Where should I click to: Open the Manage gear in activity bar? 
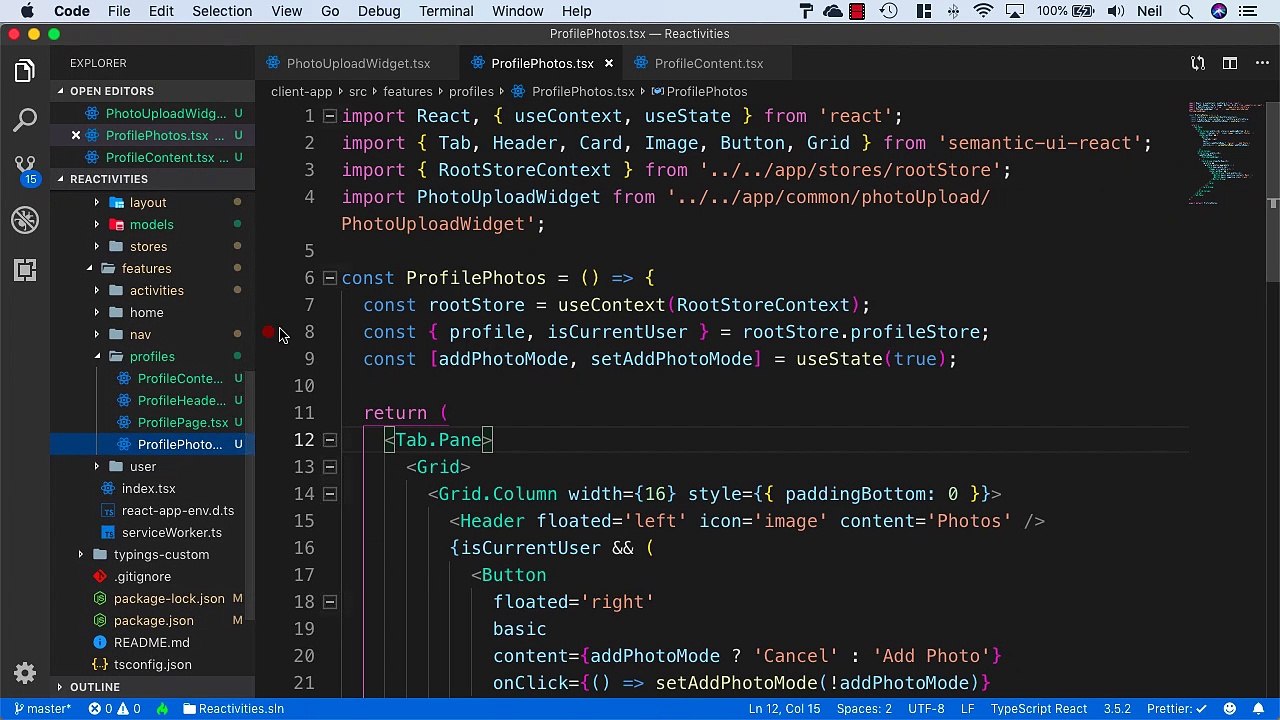coord(25,673)
